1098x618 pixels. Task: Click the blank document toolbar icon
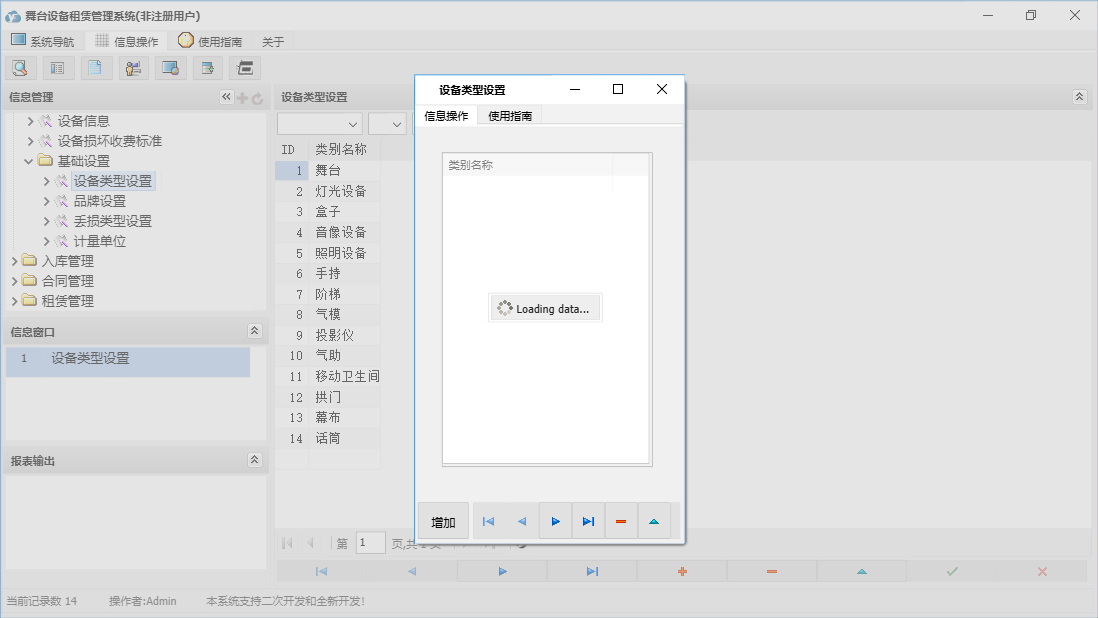click(x=96, y=67)
